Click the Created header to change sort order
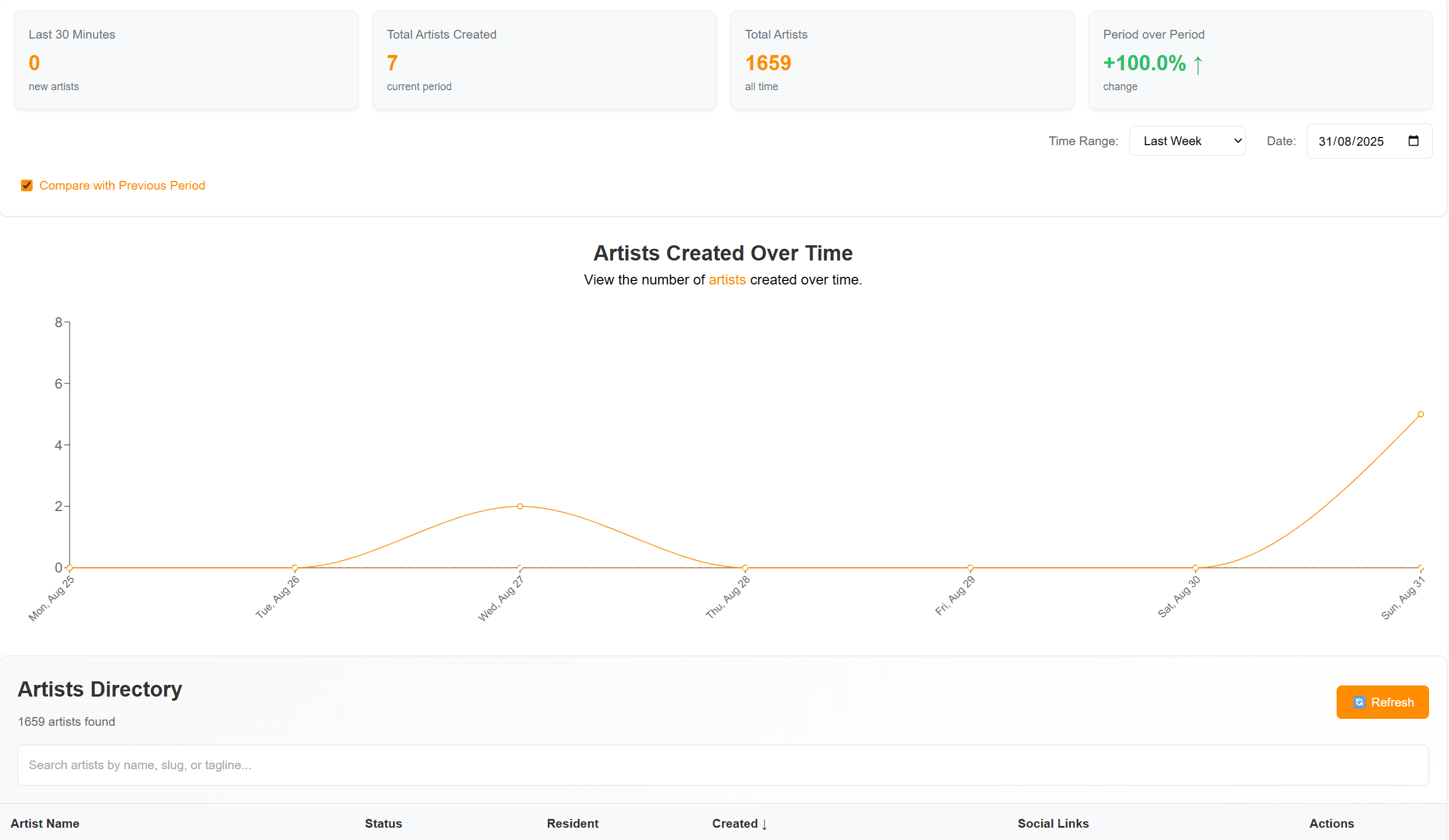This screenshot has width=1449, height=840. [735, 824]
